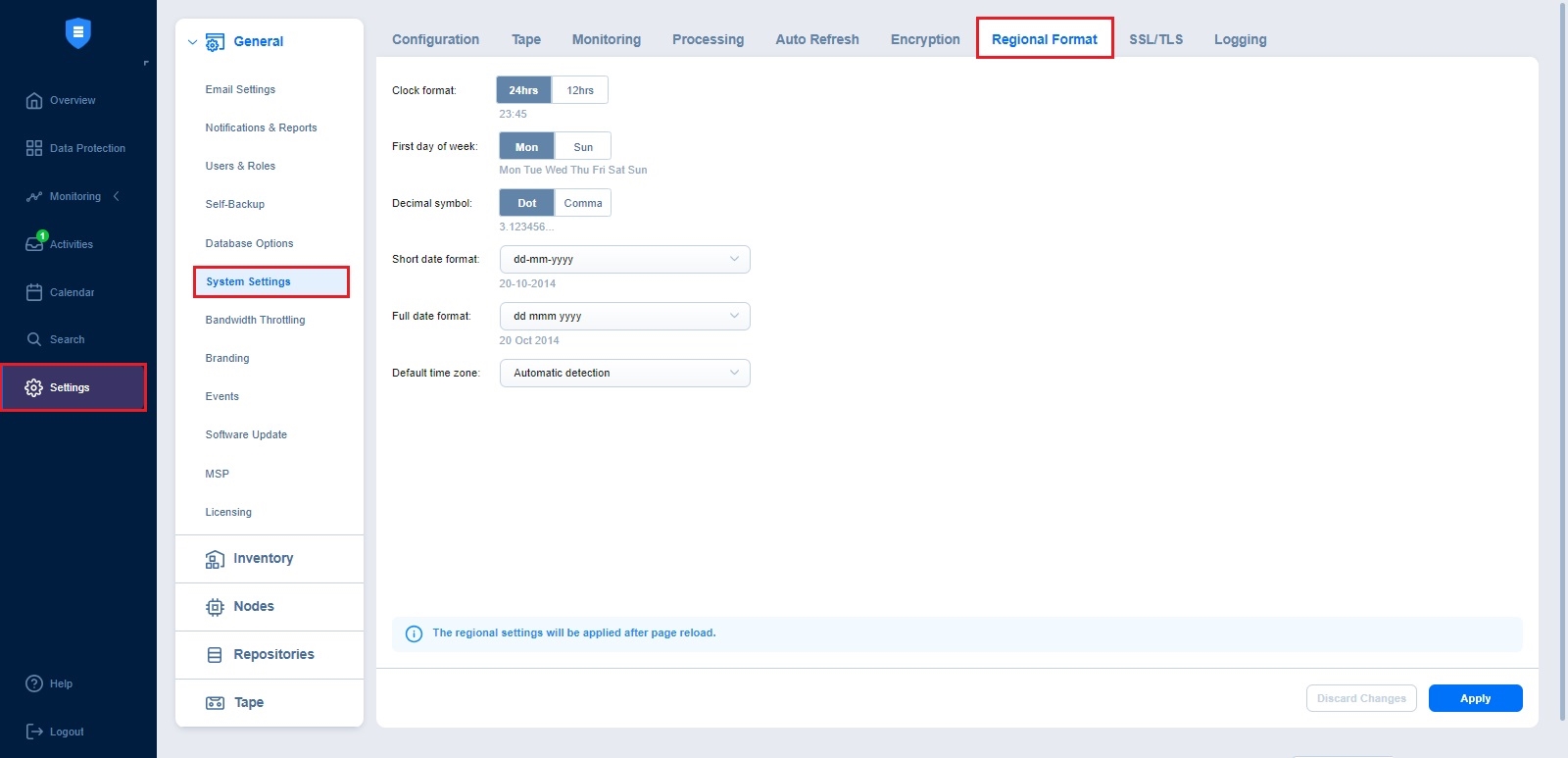Click the Logout icon
Screen dimensions: 1568x758
click(34, 732)
